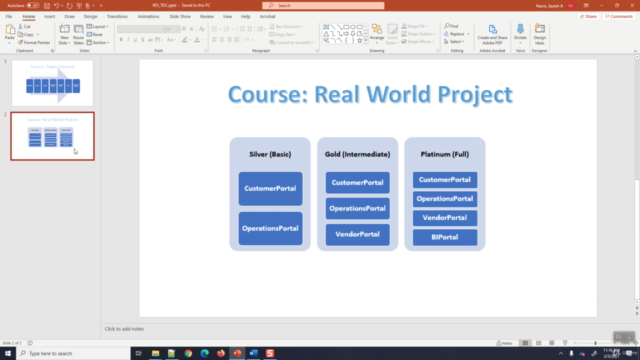Viewport: 640px width, 360px height.
Task: Insert a New Slide icon
Action: point(64,29)
